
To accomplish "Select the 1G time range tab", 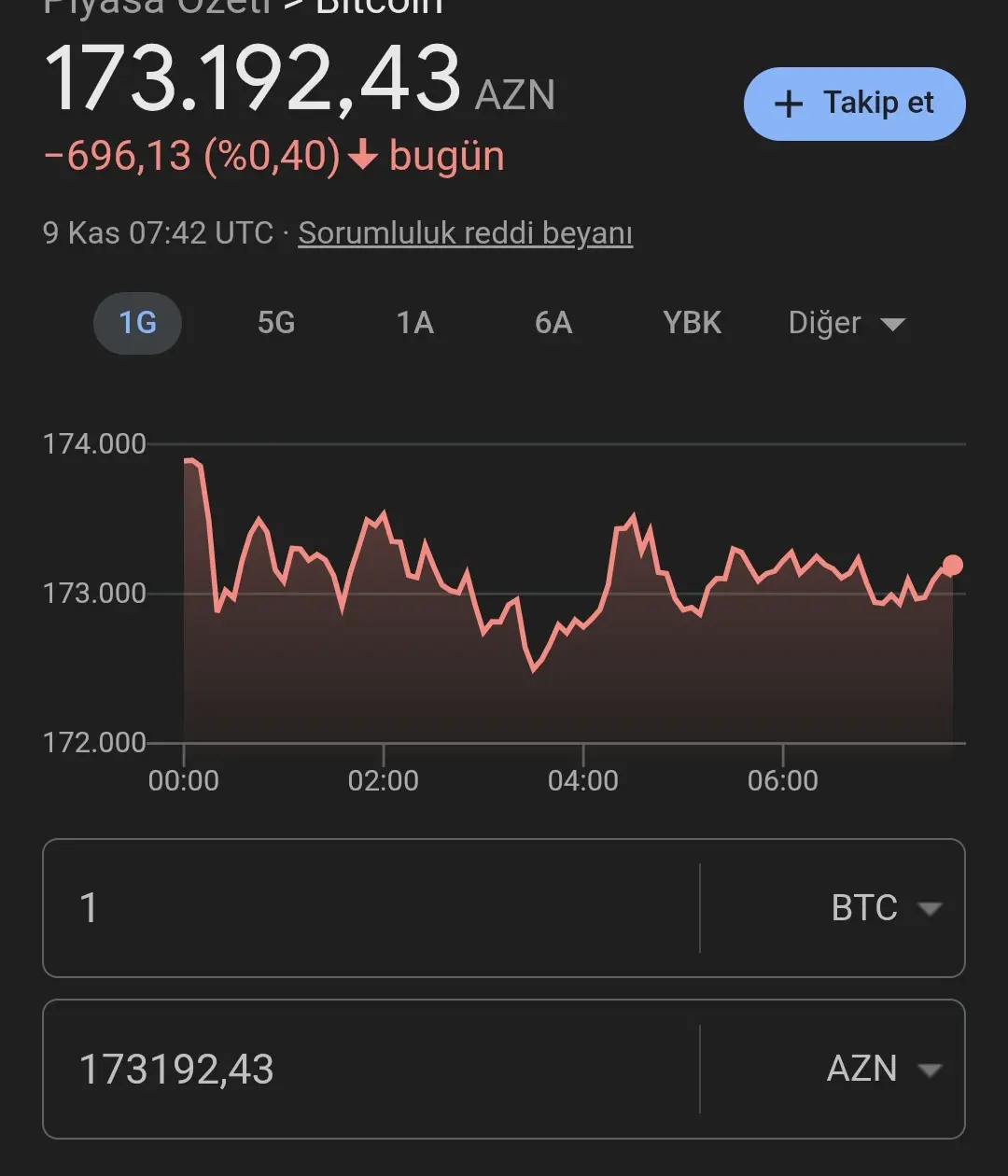I will click(x=137, y=323).
